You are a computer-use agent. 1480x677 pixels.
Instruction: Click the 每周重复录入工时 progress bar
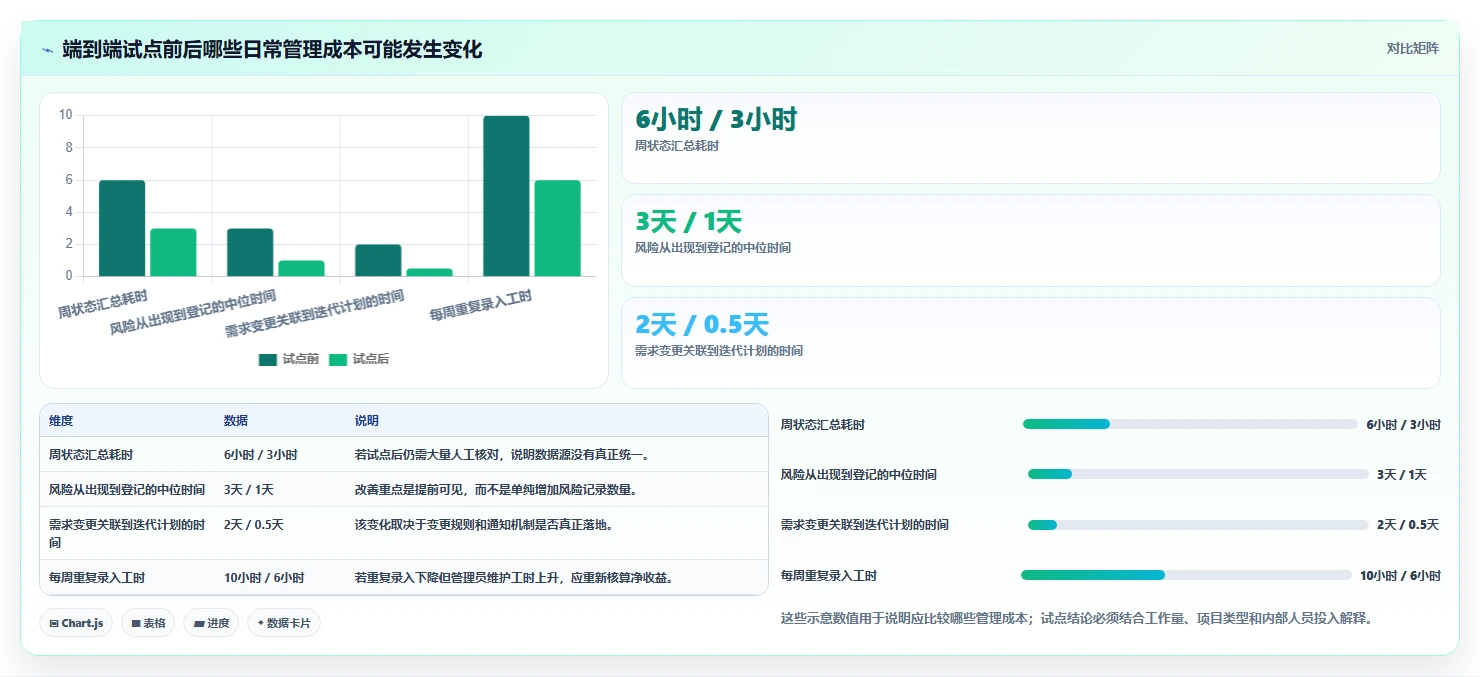1186,575
